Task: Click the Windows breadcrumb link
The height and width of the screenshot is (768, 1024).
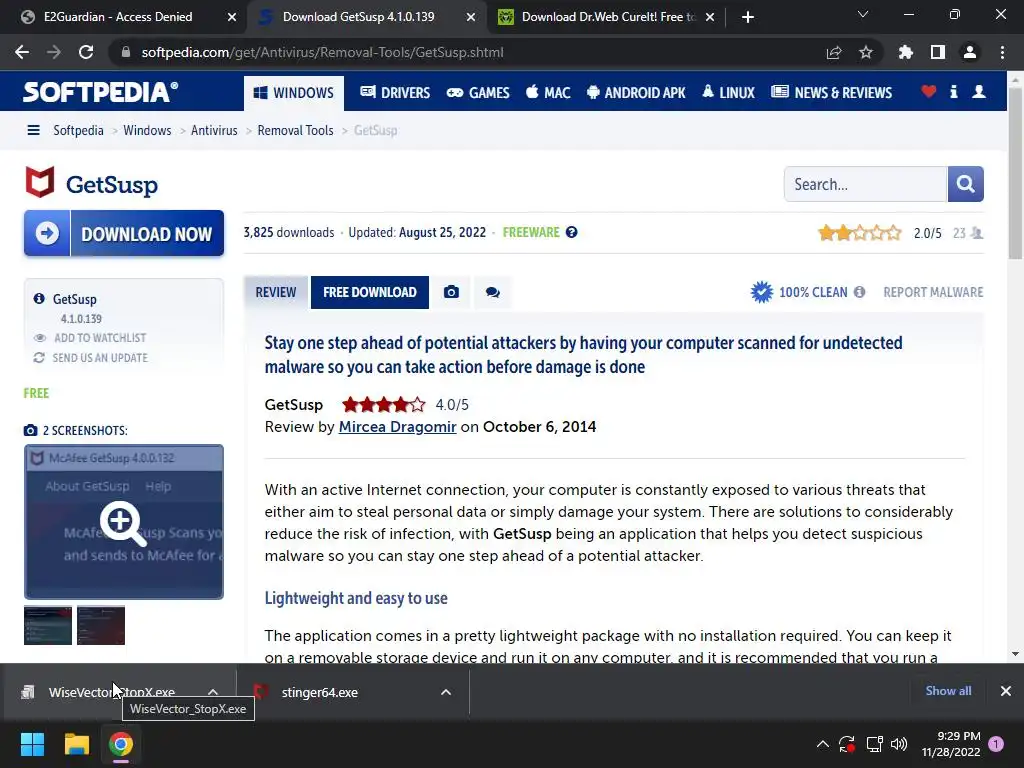Action: point(147,130)
